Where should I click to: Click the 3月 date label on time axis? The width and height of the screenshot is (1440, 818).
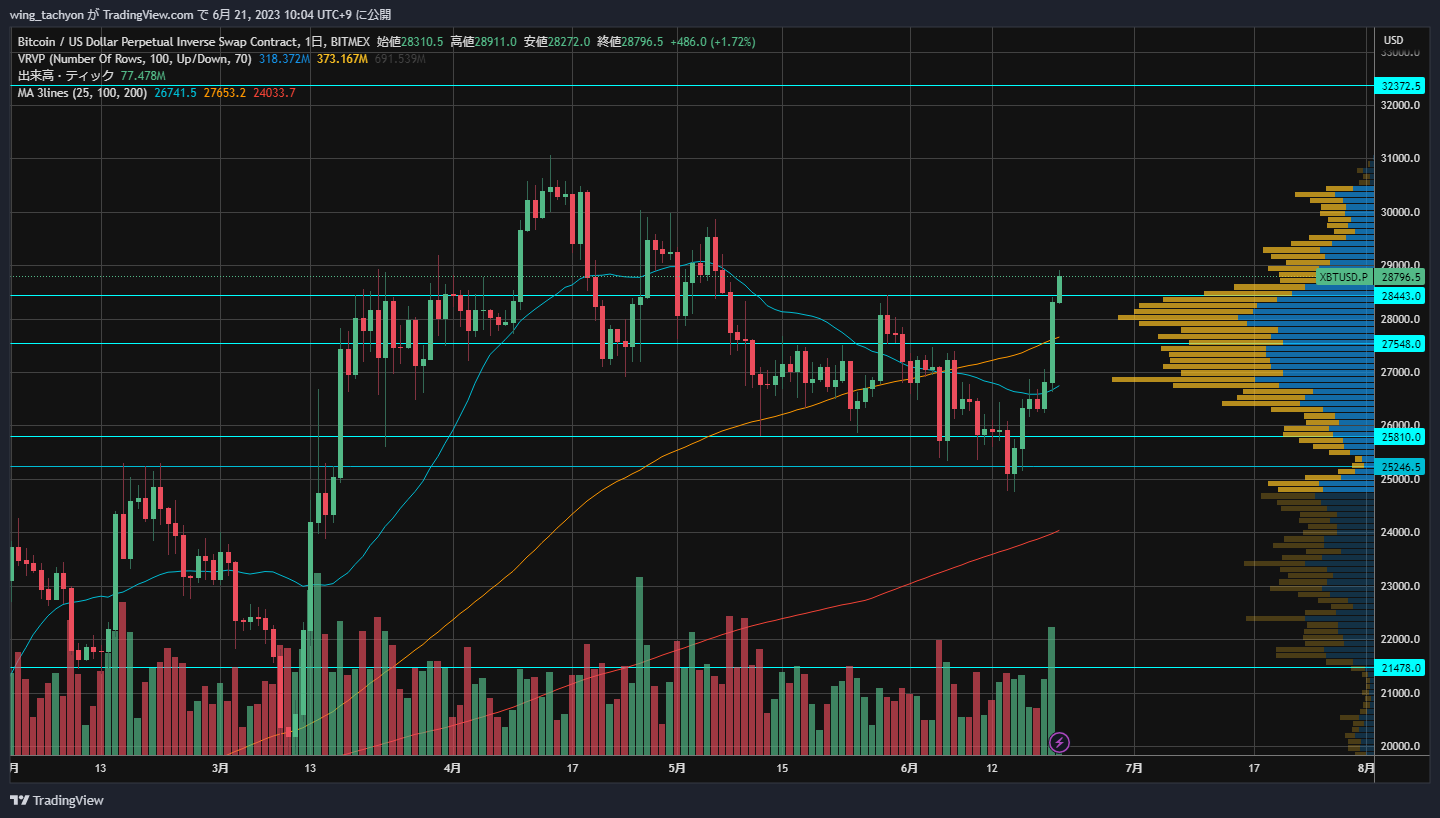tap(220, 769)
